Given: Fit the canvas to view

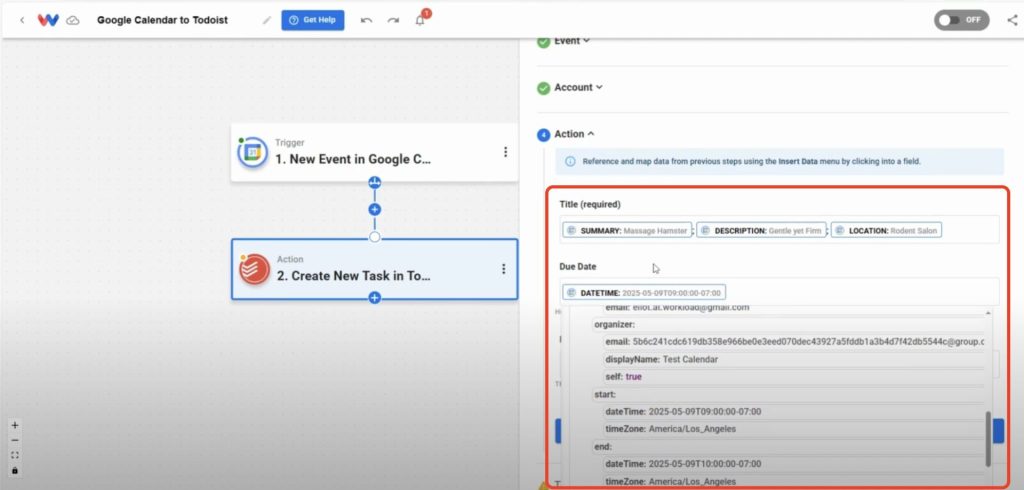Looking at the screenshot, I should 15,455.
